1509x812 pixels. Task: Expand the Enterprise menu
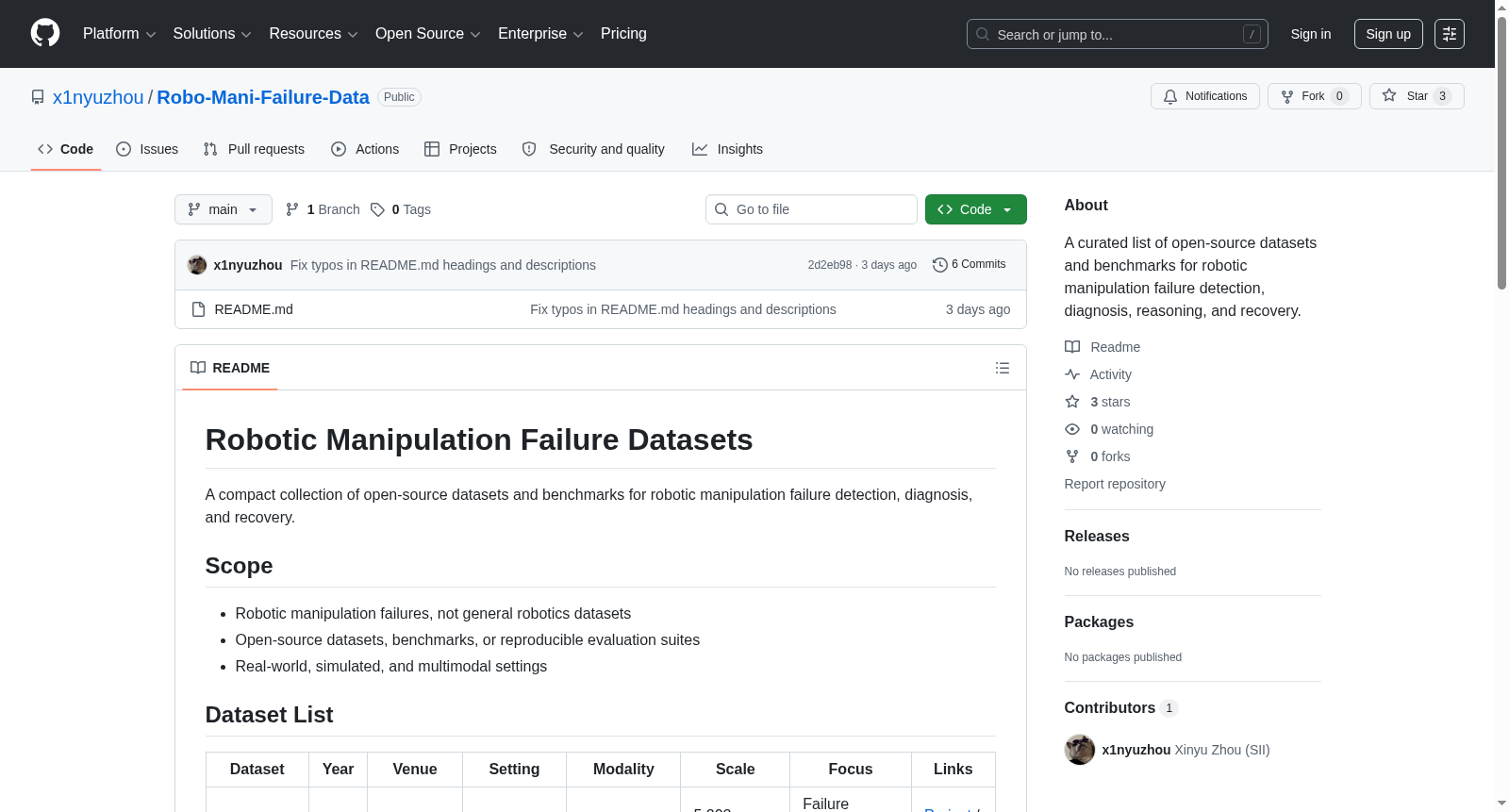pyautogui.click(x=540, y=34)
